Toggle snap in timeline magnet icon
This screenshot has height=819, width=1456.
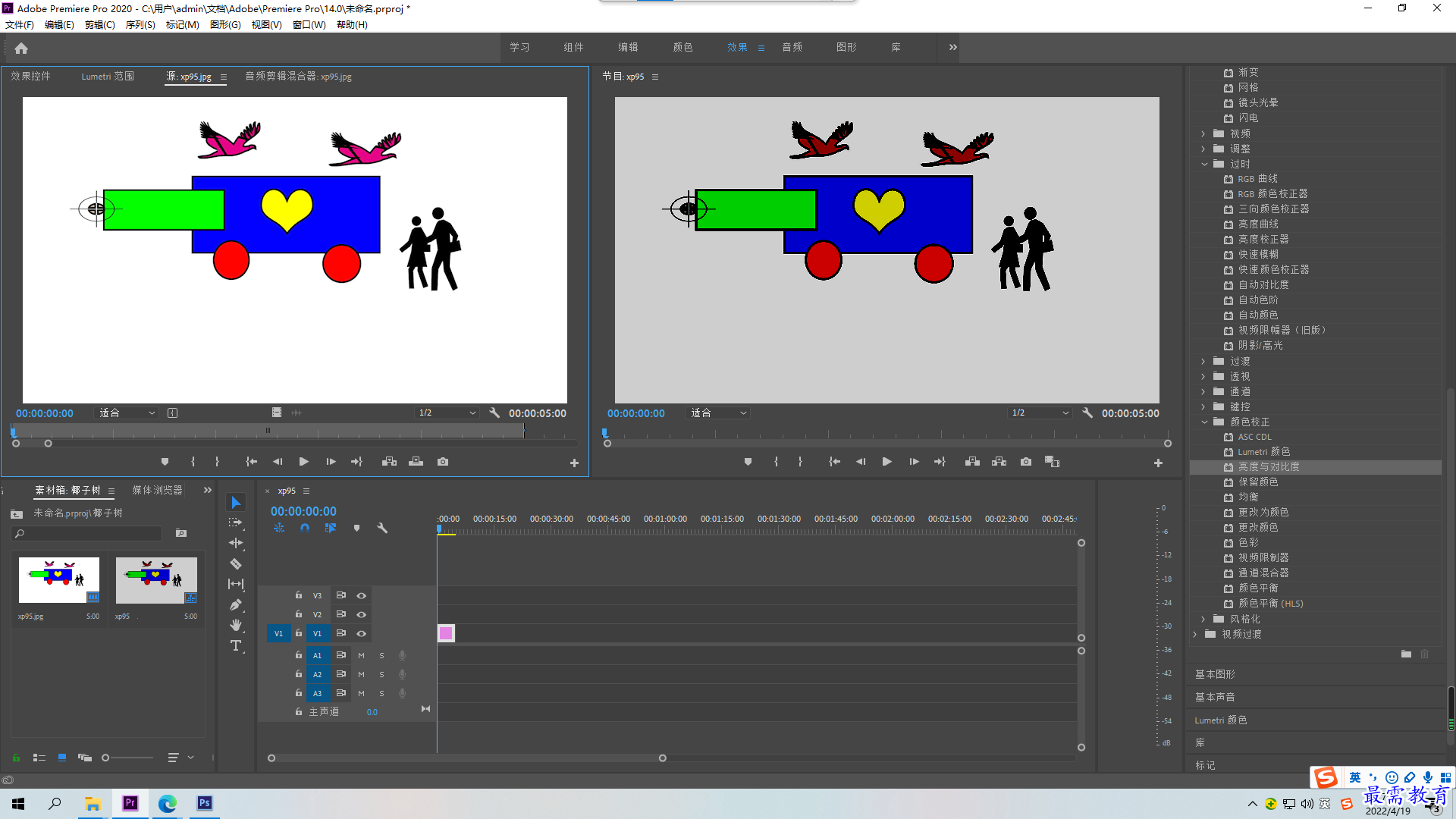[305, 528]
